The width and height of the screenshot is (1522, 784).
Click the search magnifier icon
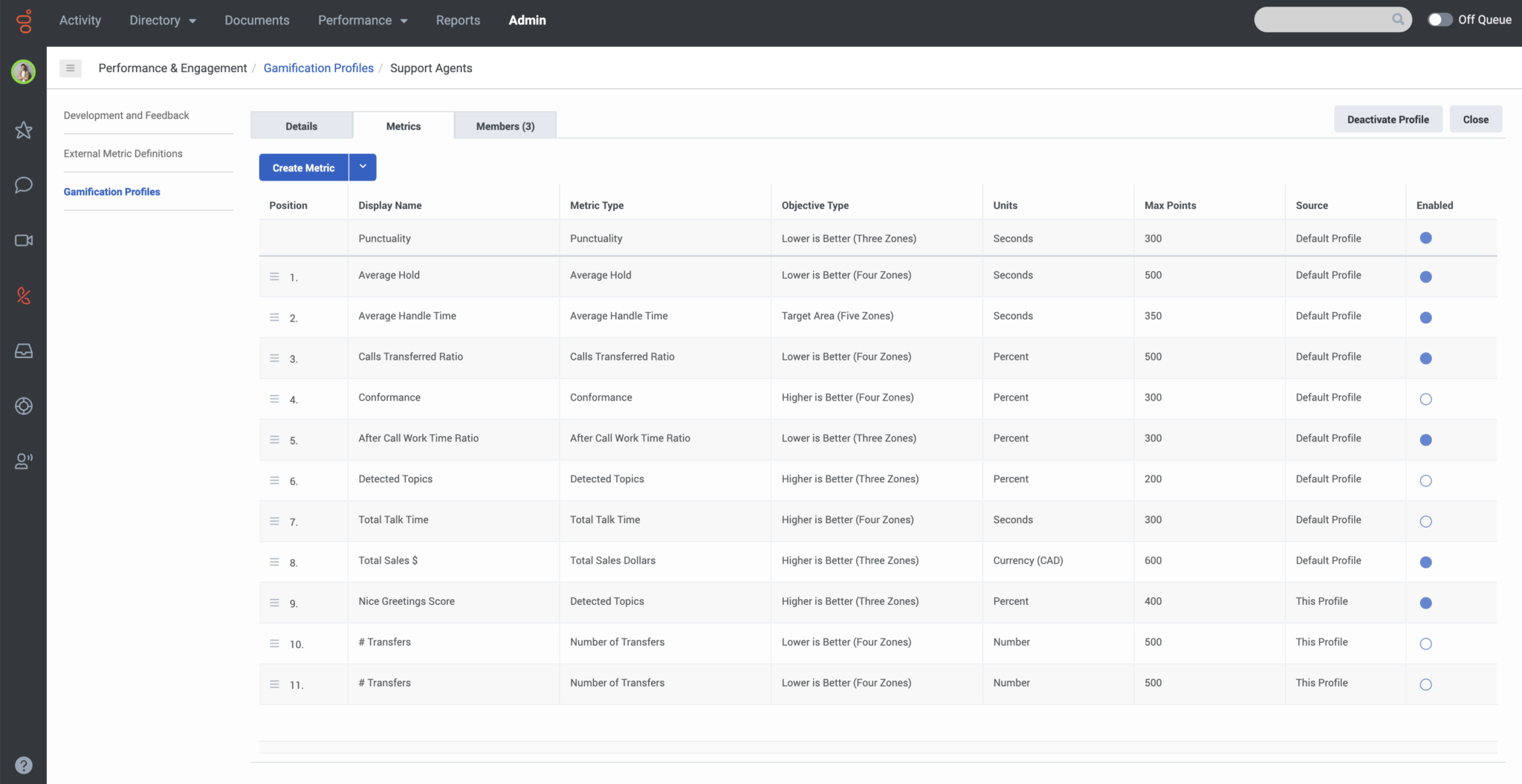pos(1397,19)
